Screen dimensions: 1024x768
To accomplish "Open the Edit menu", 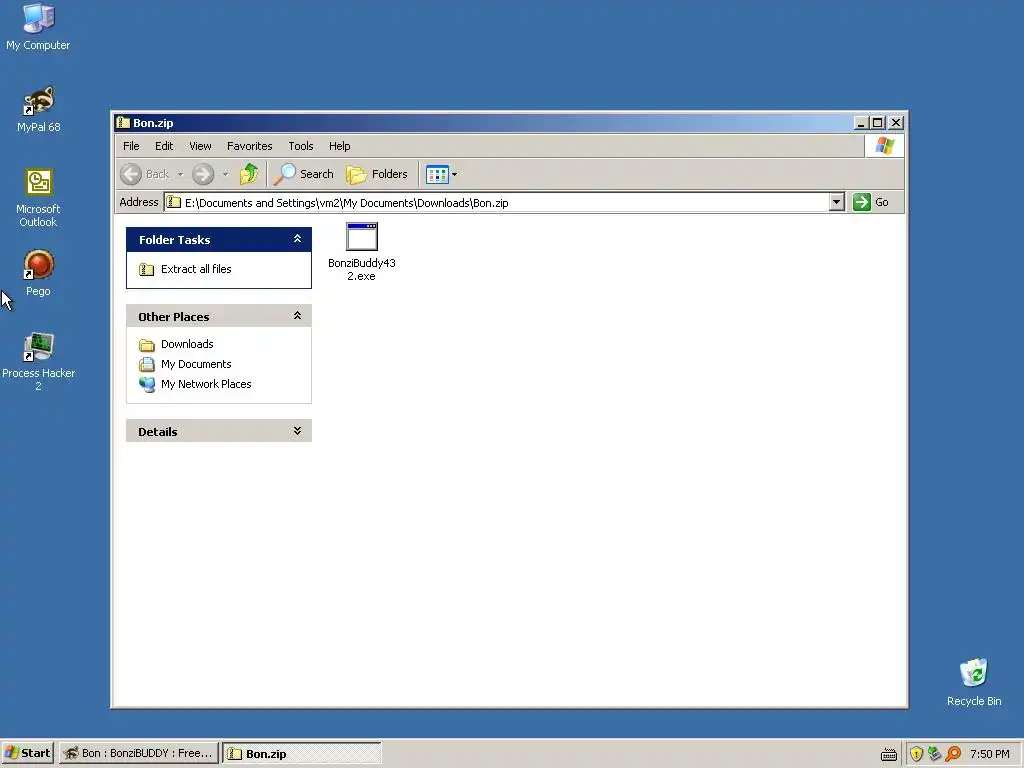I will 164,146.
